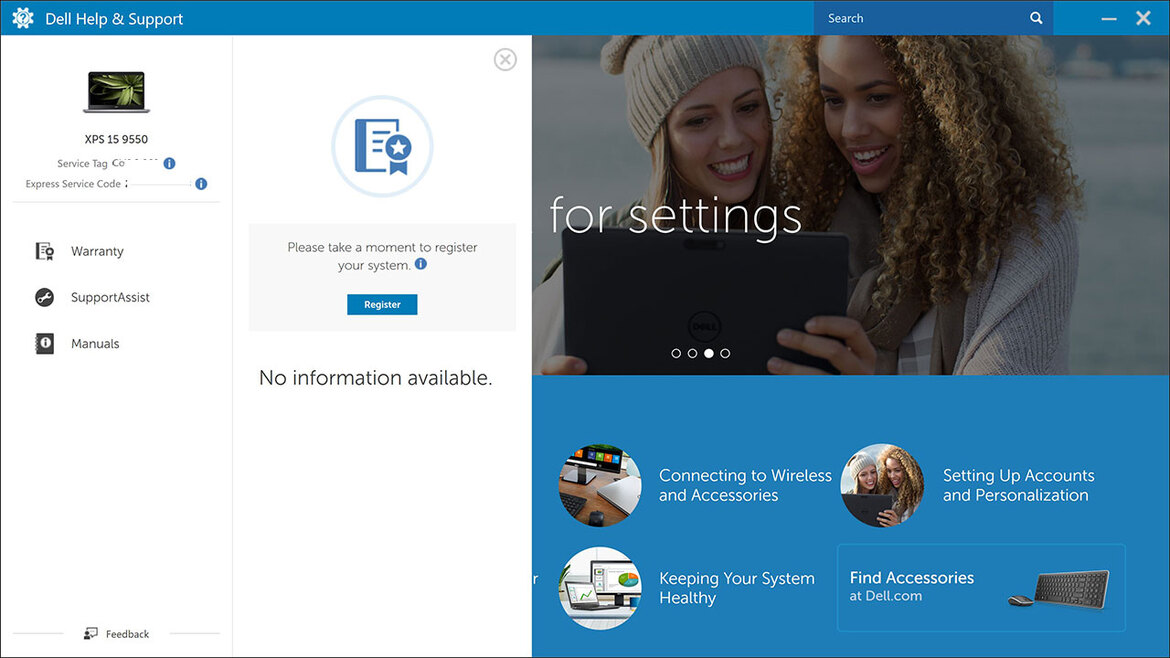The height and width of the screenshot is (658, 1170).
Task: Click the Warranty certificate icon
Action: pyautogui.click(x=45, y=251)
